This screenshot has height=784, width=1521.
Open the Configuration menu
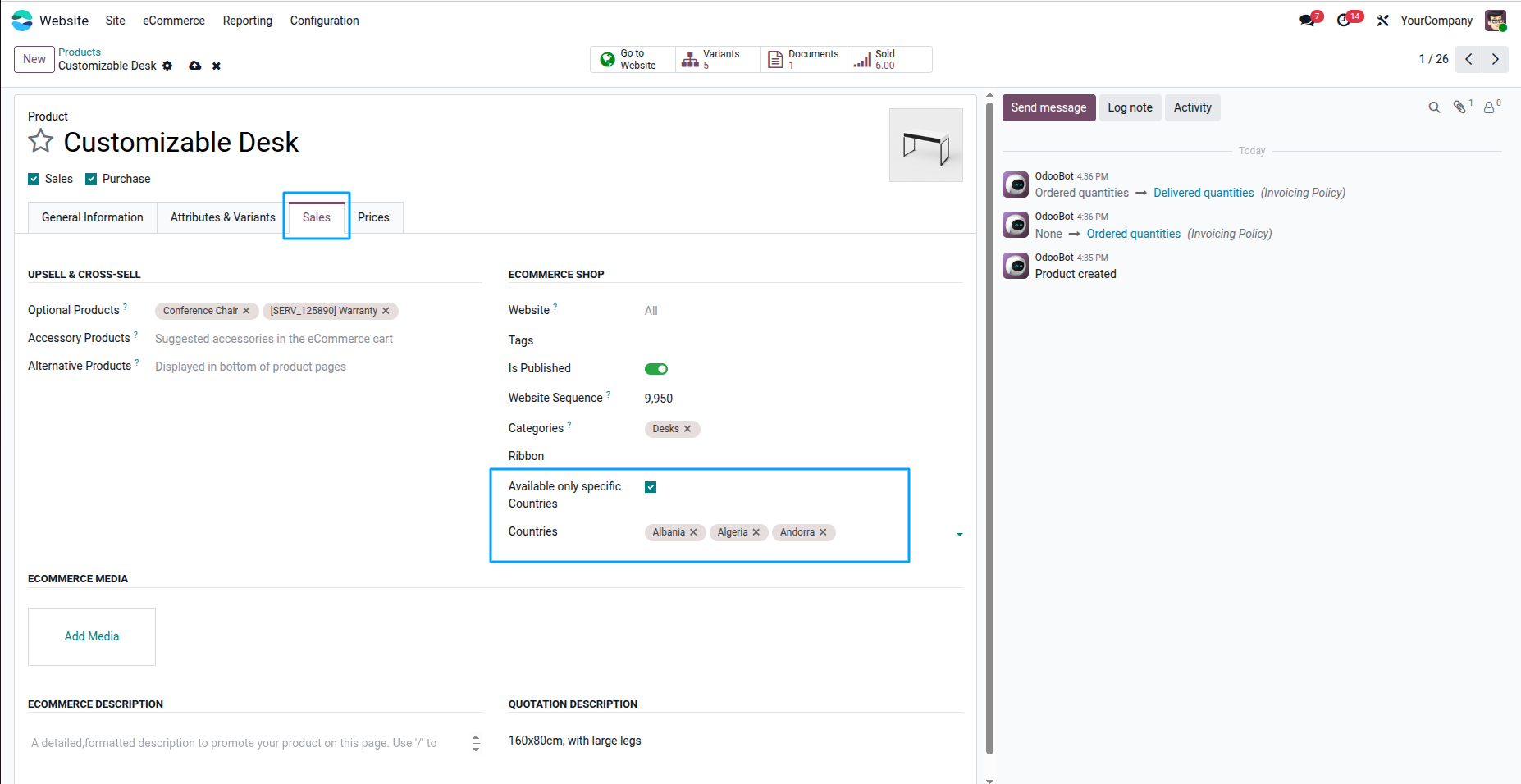324,21
